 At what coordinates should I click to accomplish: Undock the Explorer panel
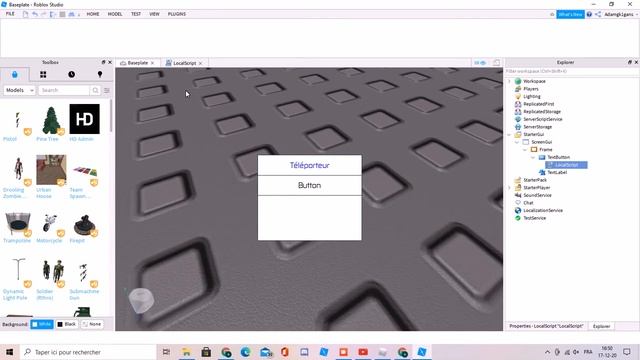point(630,62)
